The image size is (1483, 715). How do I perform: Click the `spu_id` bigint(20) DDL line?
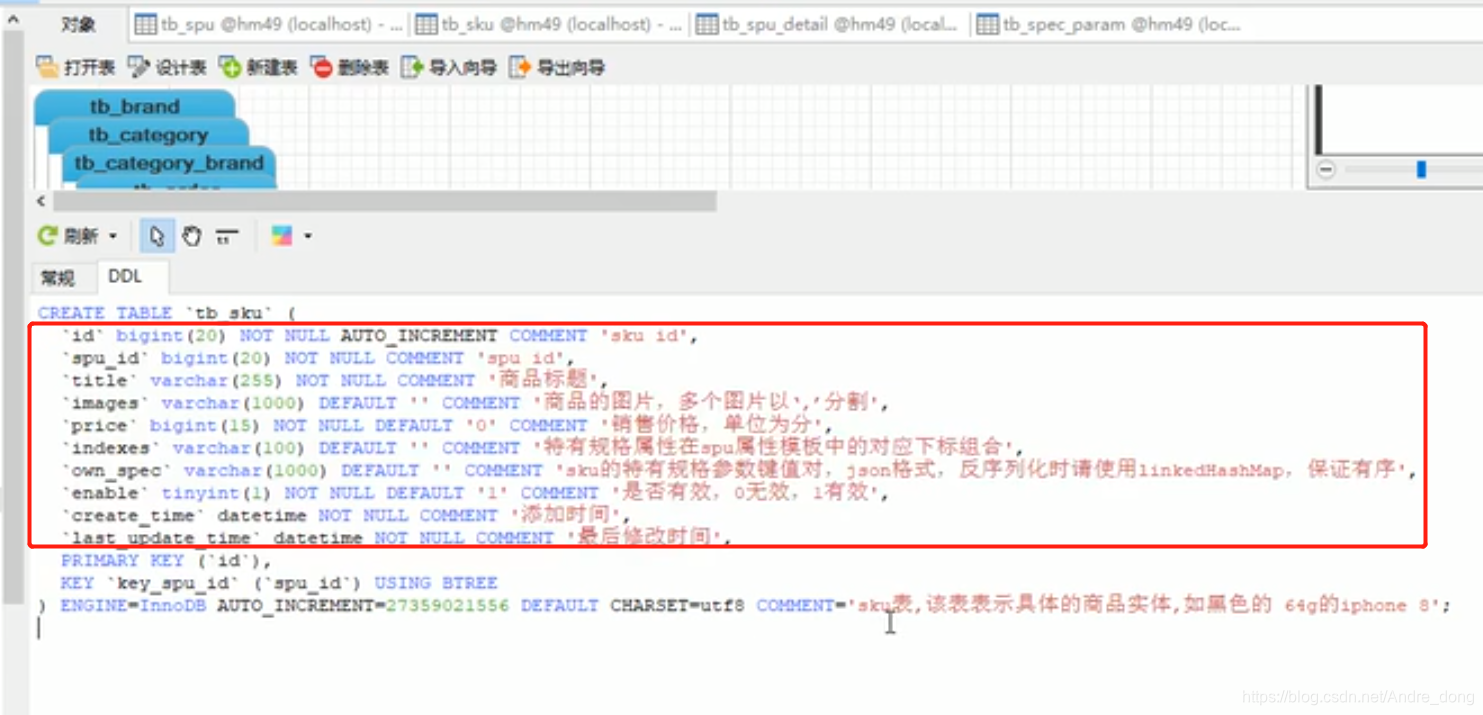tap(318, 358)
